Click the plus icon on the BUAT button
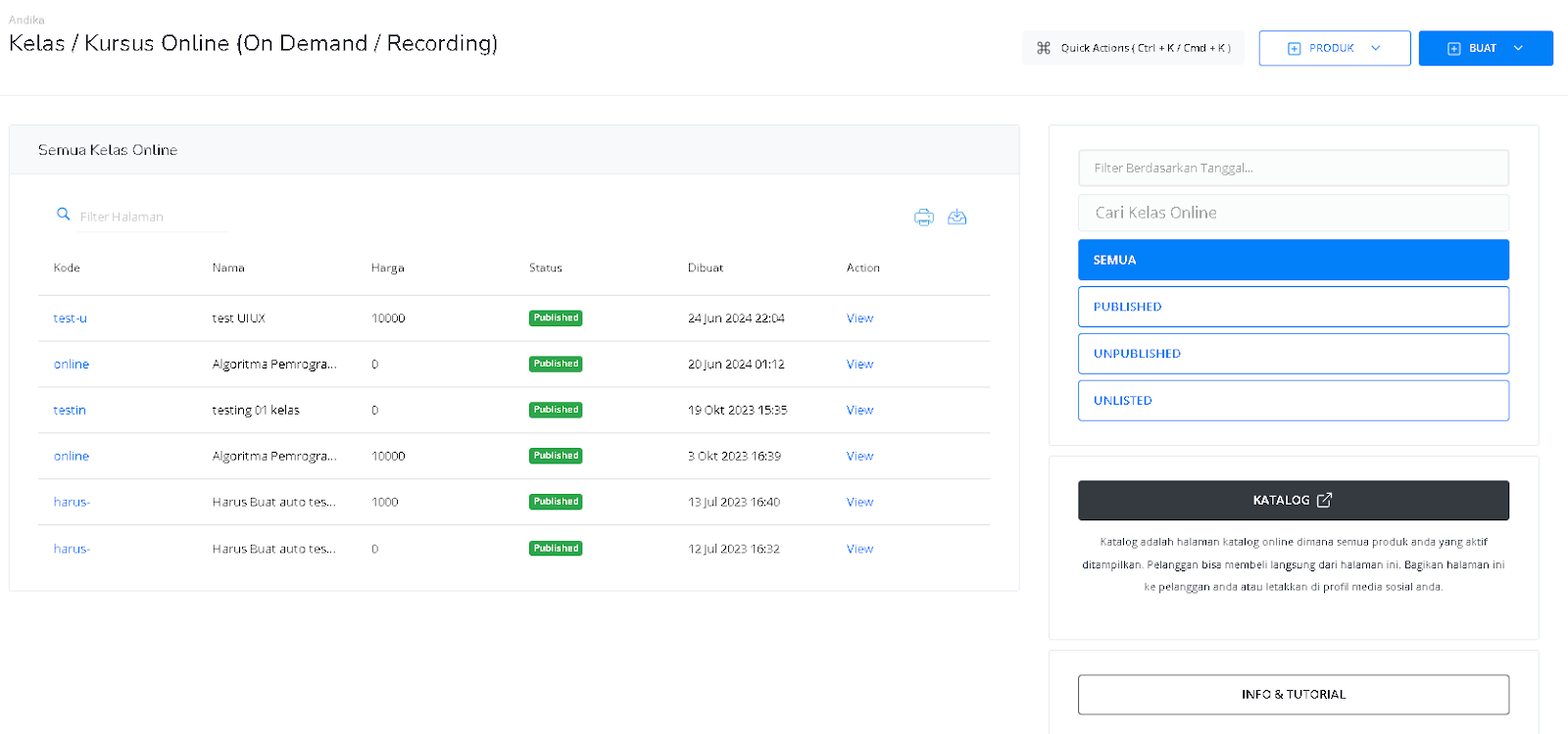This screenshot has width=1568, height=734. point(1454,48)
